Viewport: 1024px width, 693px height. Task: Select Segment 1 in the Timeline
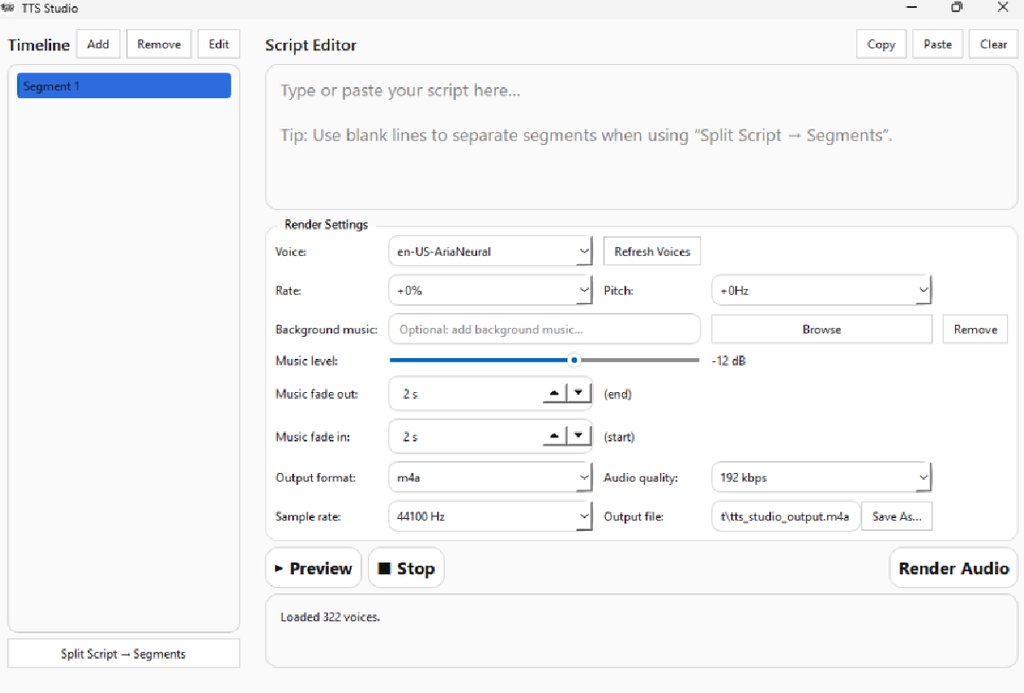click(123, 86)
